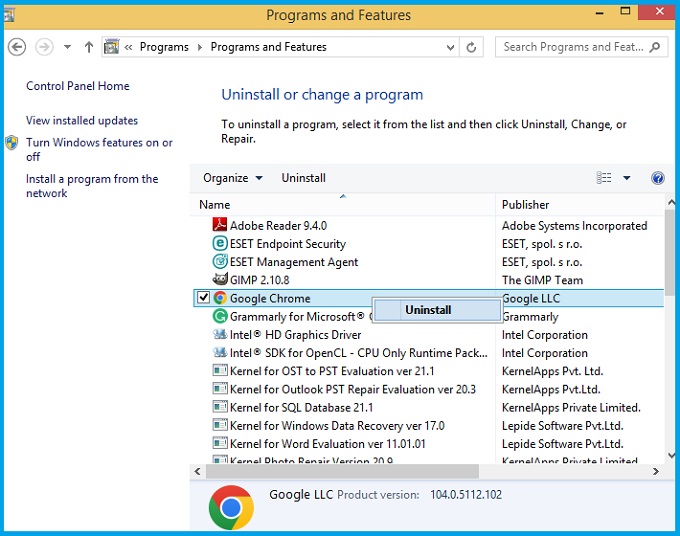The width and height of the screenshot is (680, 536).
Task: Open Install a program from the network
Action: [x=92, y=186]
